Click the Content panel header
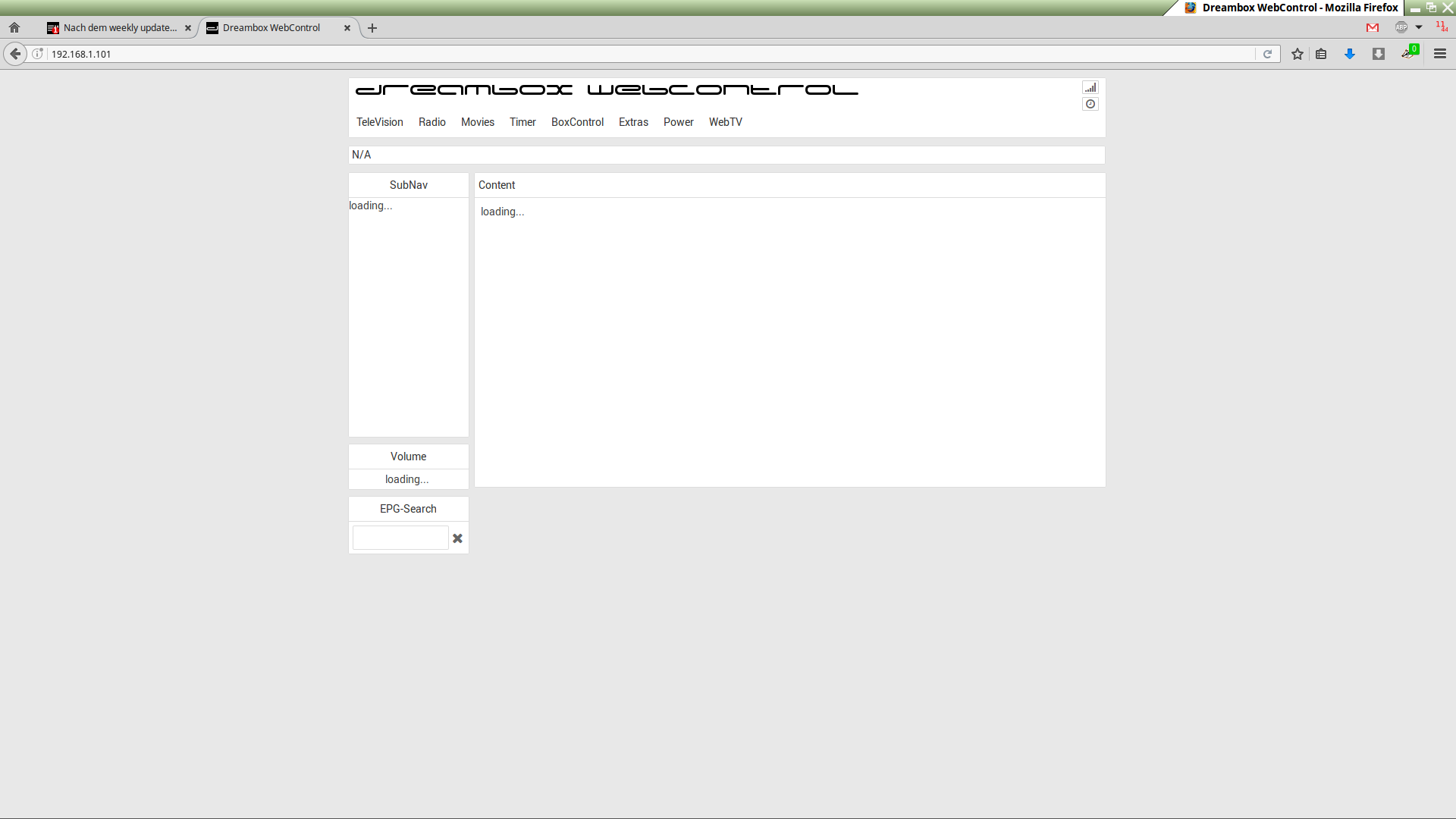The height and width of the screenshot is (819, 1456). (790, 185)
